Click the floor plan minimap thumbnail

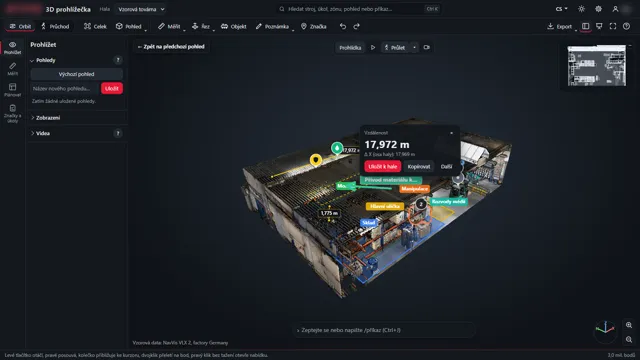(x=596, y=65)
